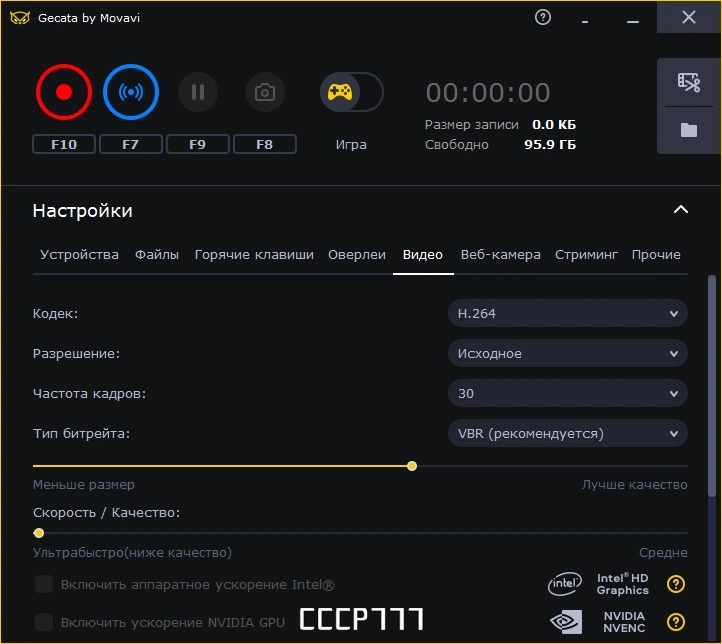Screen dimensions: 722x644
Task: Open the Горячие клавиши tab
Action: [254, 255]
